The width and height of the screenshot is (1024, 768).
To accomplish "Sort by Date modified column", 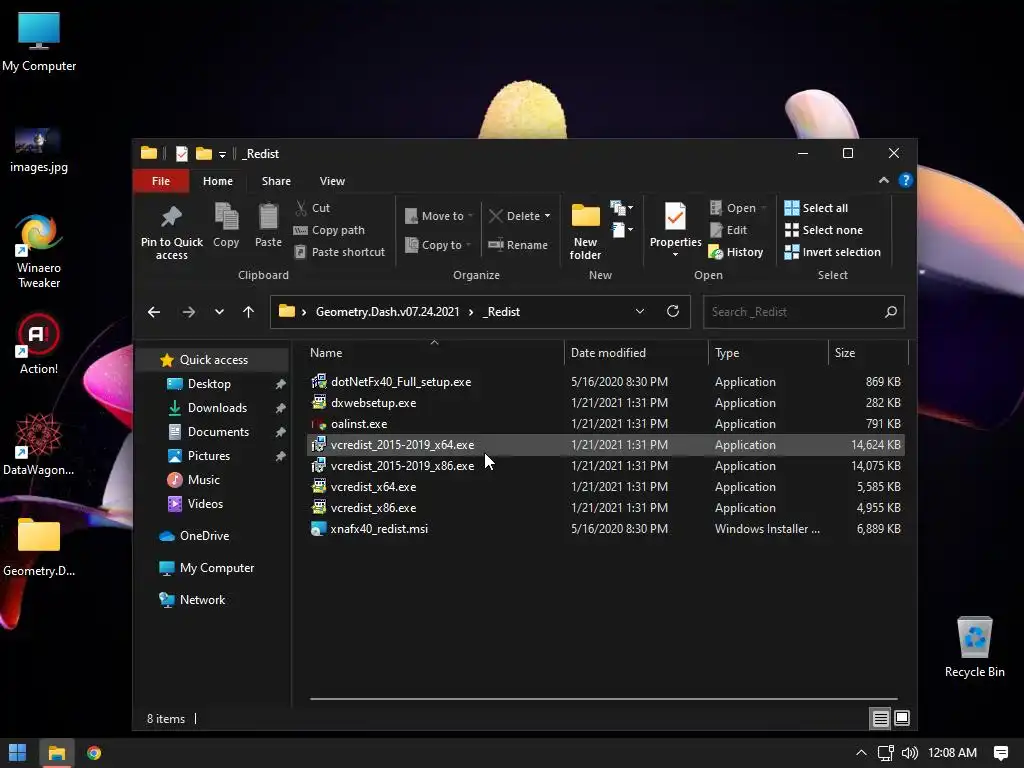I will (x=635, y=353).
